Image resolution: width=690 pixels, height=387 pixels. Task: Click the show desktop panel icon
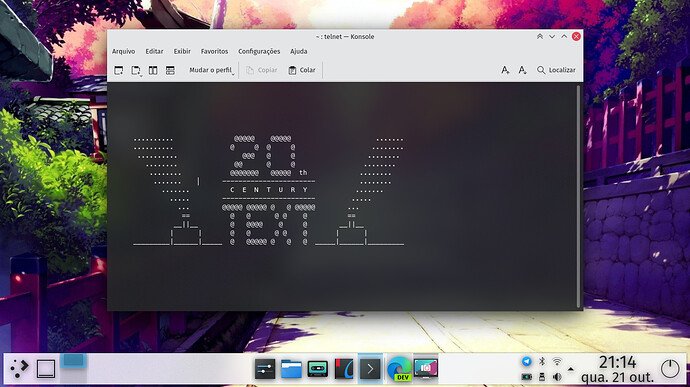pos(46,369)
